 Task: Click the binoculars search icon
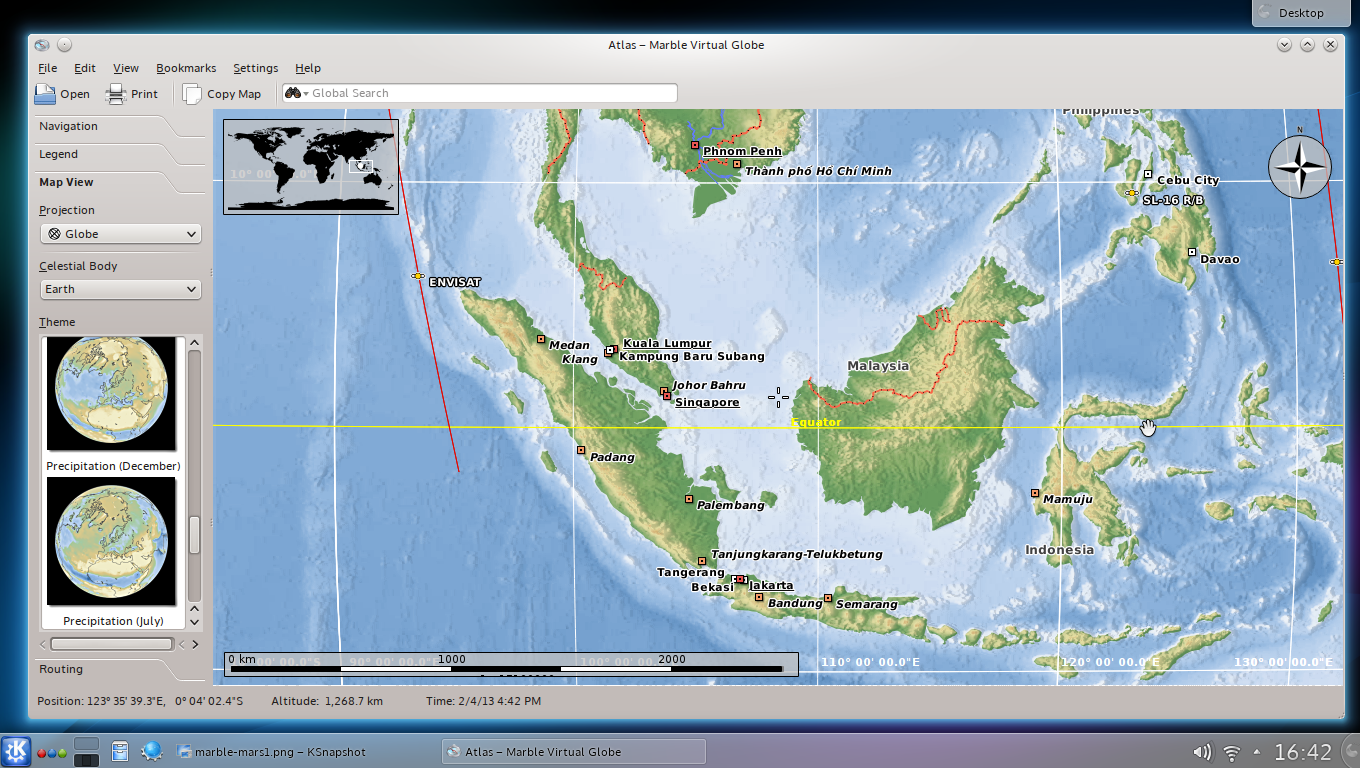click(x=292, y=93)
